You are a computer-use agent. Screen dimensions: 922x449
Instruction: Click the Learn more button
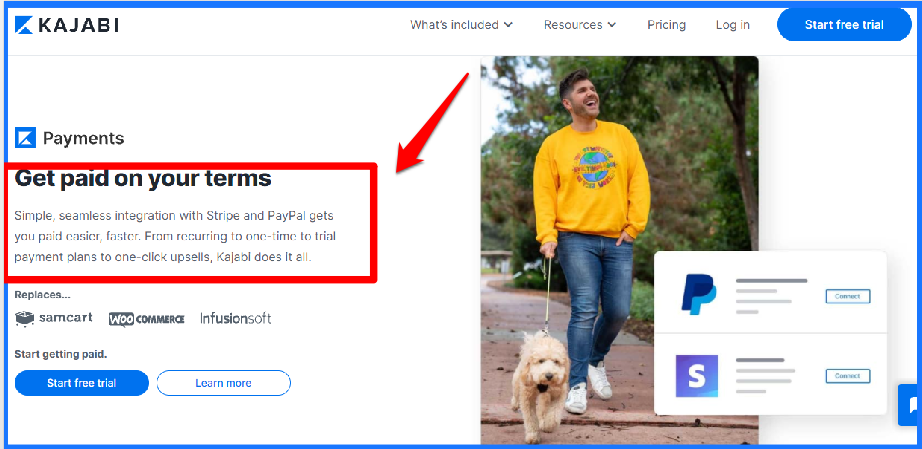point(223,383)
